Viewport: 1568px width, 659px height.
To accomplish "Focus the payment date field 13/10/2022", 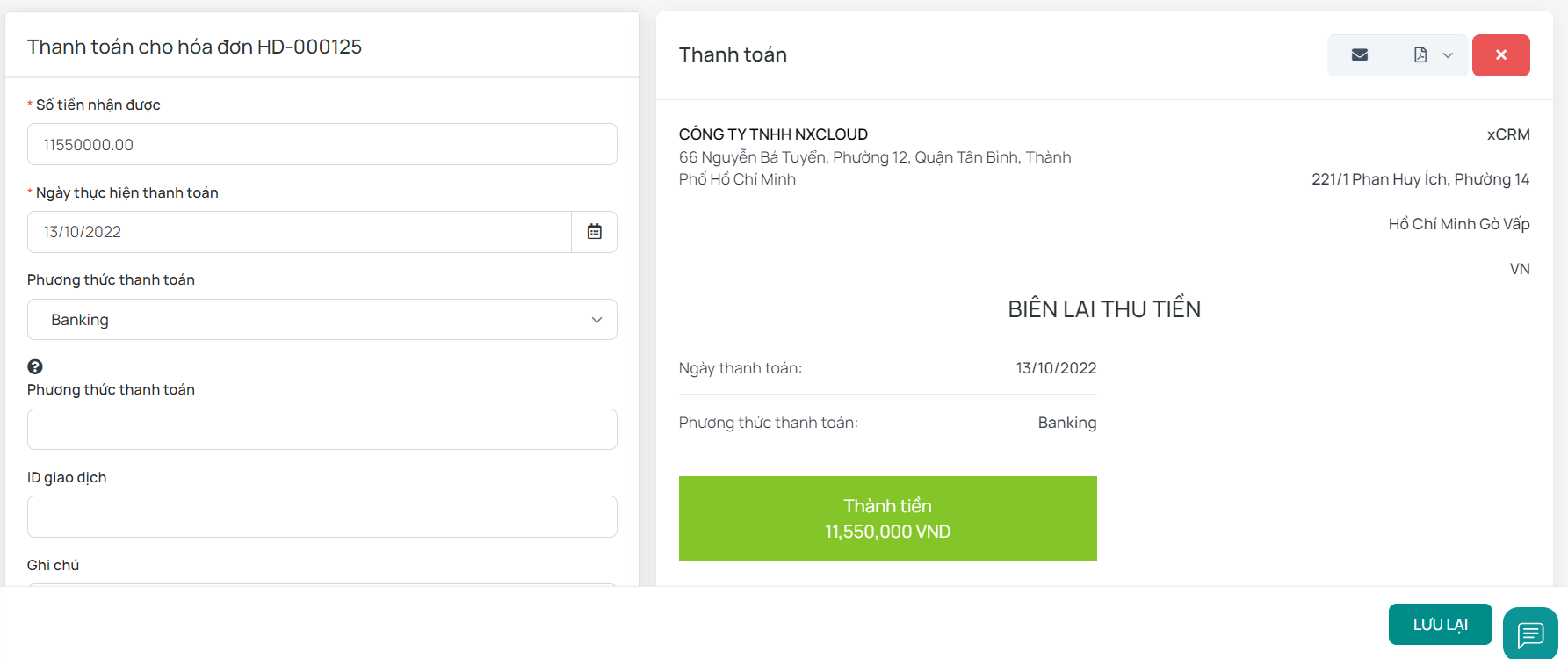I will [299, 232].
